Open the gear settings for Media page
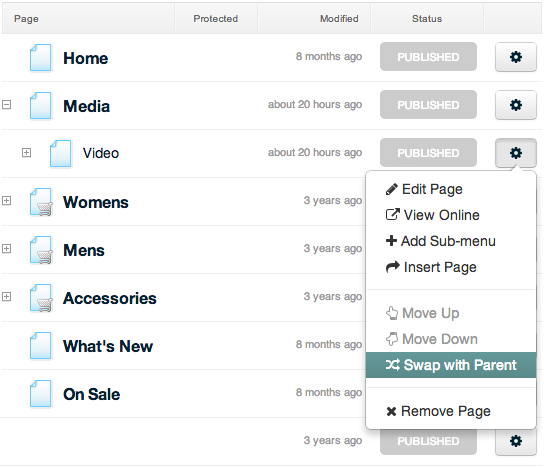Screen dimensions: 544x467 click(516, 105)
